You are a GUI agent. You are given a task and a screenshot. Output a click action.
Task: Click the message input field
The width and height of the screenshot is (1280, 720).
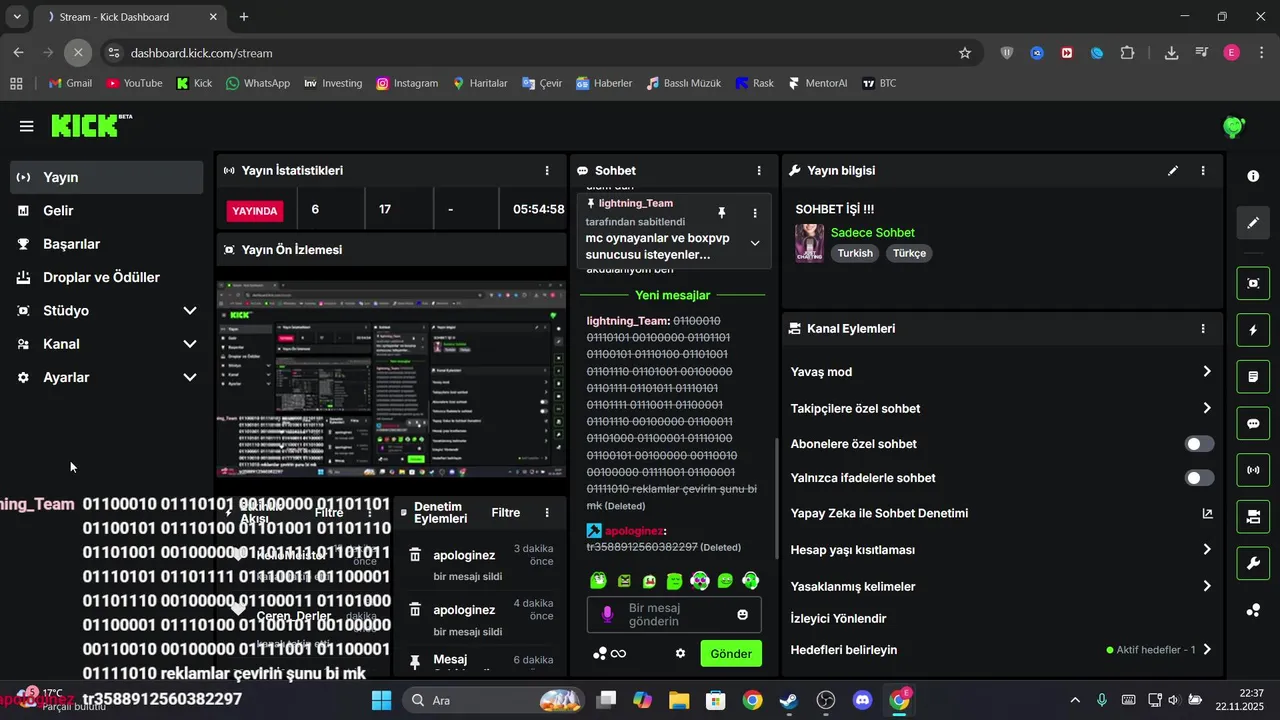674,614
